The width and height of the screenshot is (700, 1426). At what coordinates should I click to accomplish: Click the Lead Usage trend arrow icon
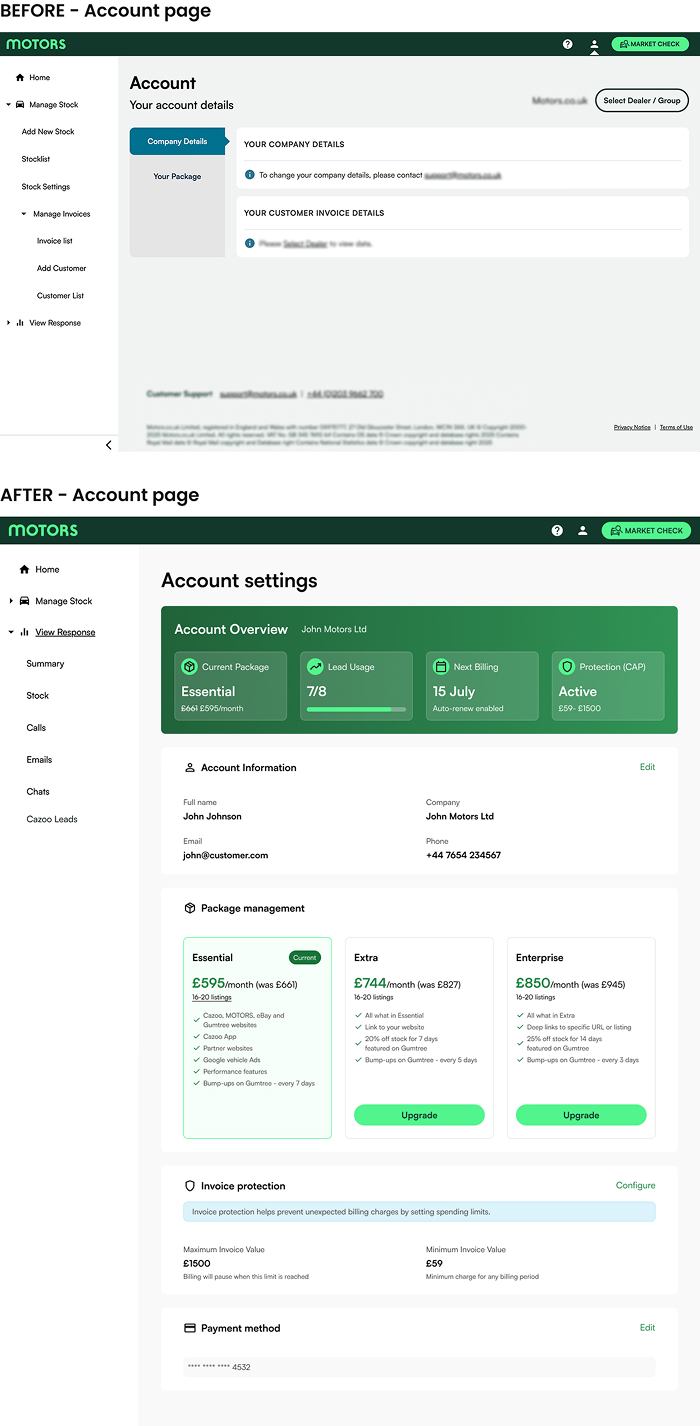[315, 667]
